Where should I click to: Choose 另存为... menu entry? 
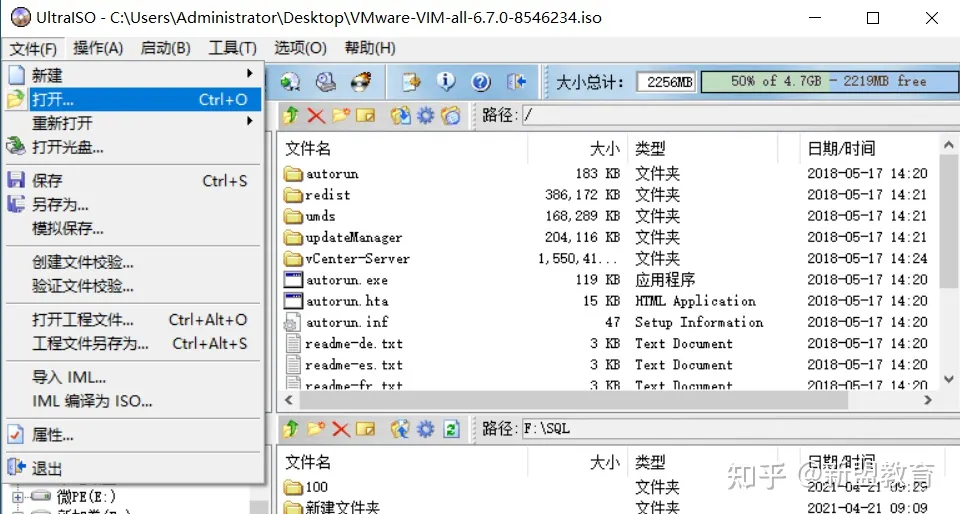[x=60, y=205]
